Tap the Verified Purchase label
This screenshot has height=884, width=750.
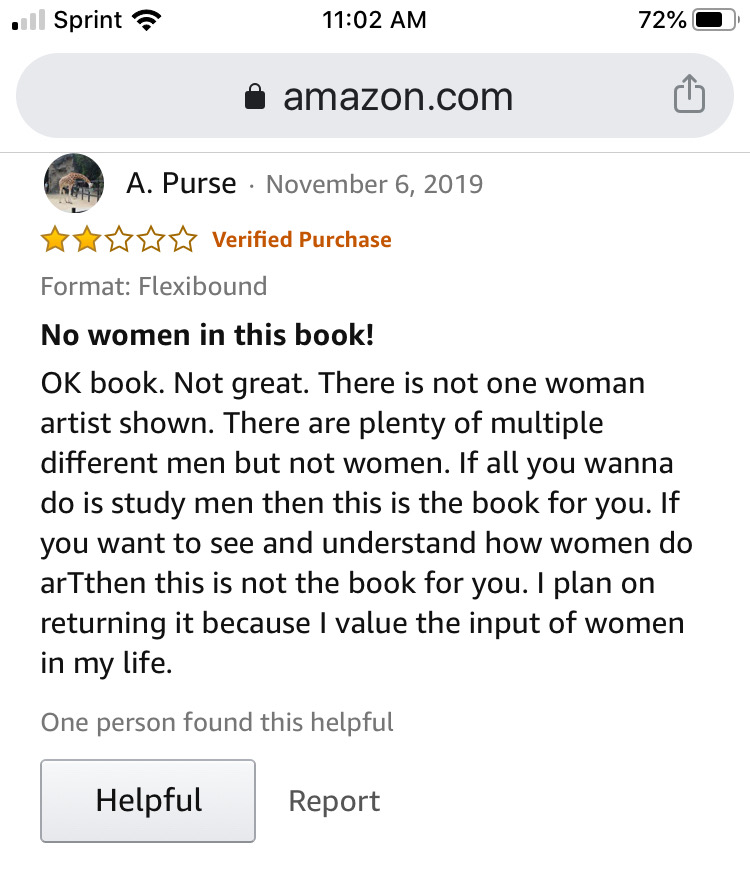[302, 240]
